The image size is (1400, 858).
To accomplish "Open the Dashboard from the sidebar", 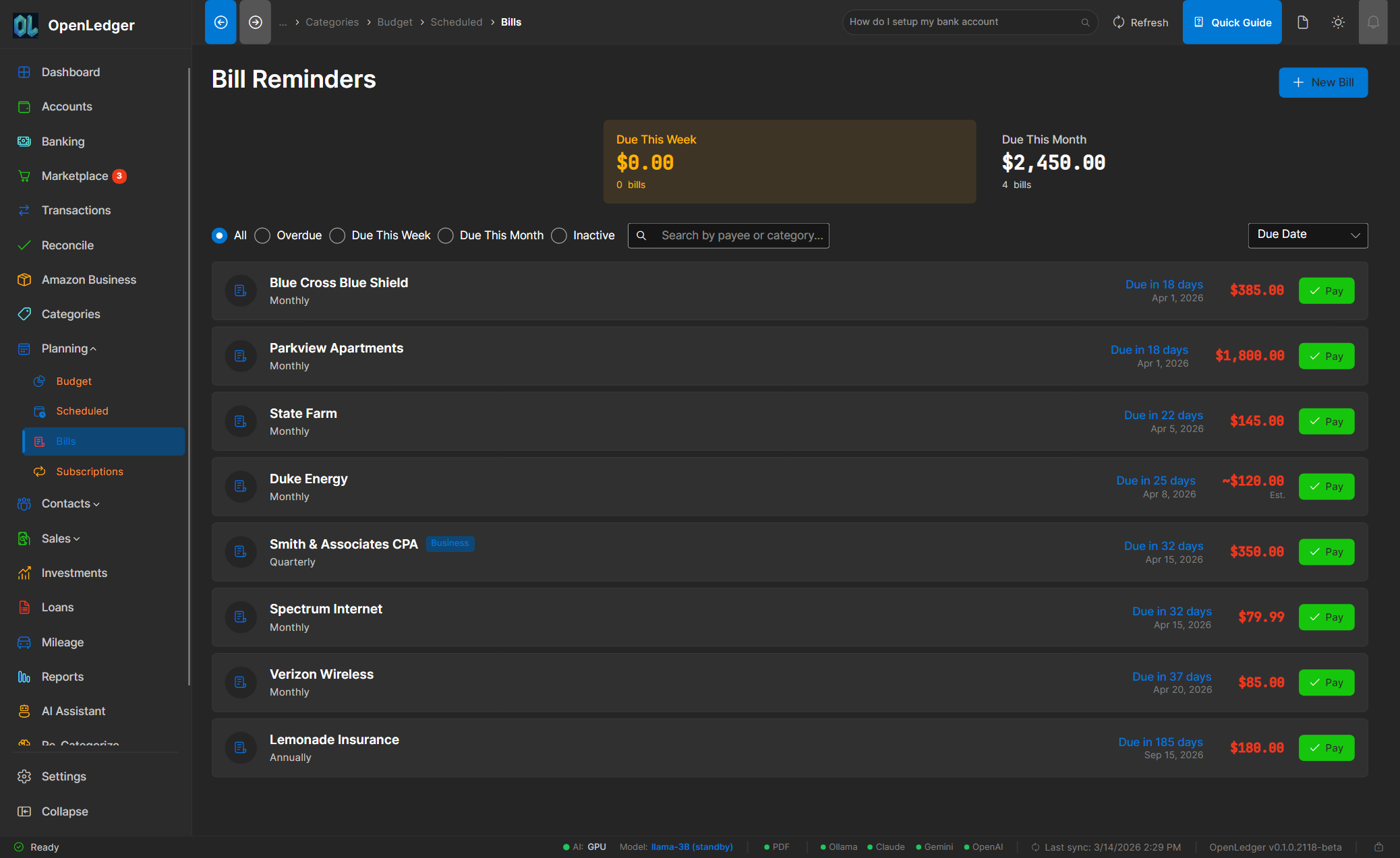I will (x=70, y=71).
